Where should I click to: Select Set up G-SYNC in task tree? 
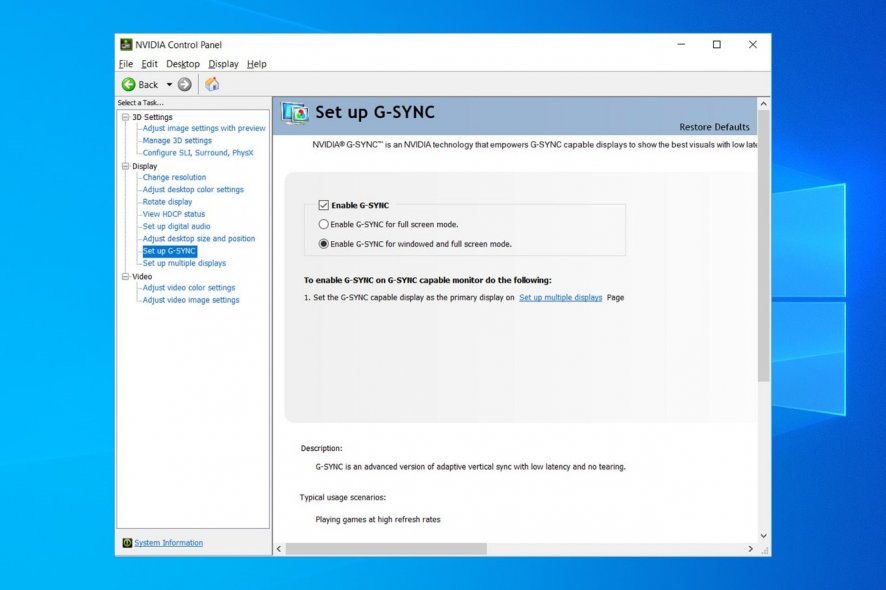pyautogui.click(x=170, y=251)
